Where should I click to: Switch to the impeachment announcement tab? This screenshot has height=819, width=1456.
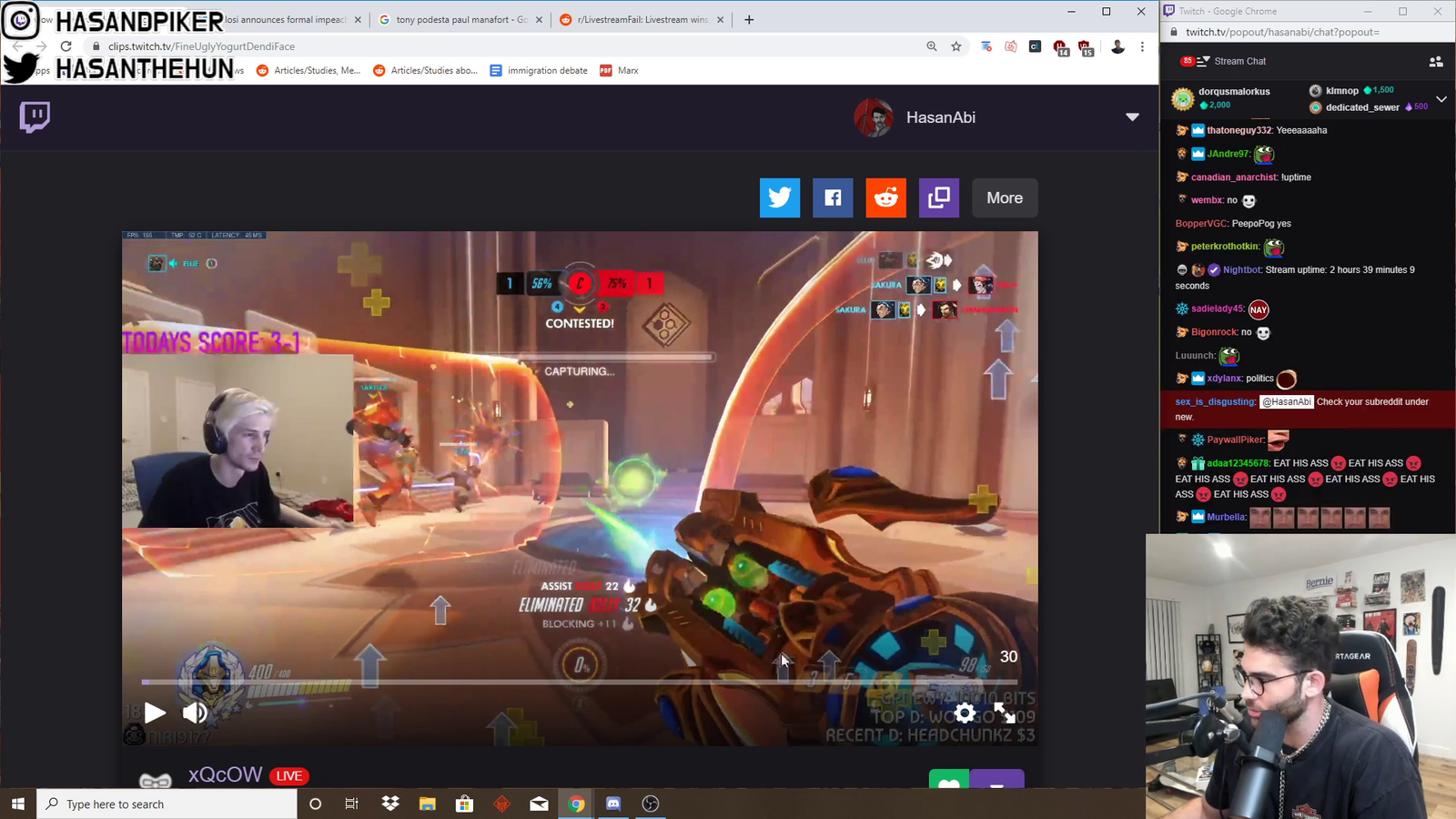(285, 19)
